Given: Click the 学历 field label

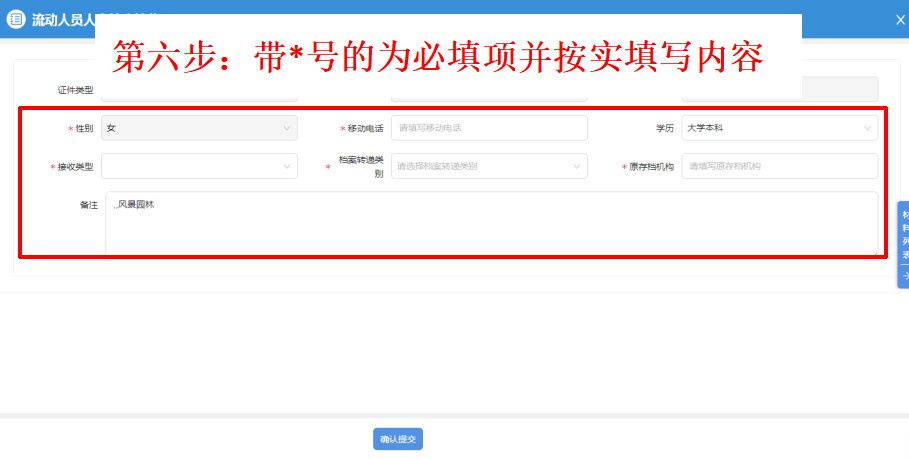Looking at the screenshot, I should [664, 129].
